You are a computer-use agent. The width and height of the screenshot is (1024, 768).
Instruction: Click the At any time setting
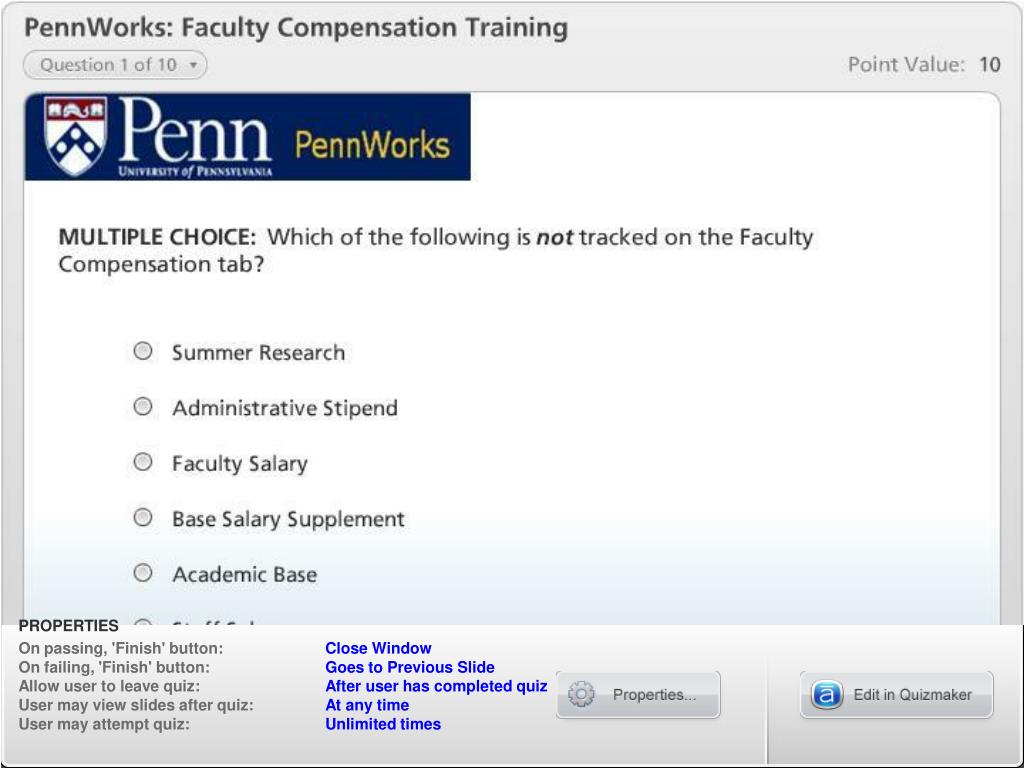(367, 705)
